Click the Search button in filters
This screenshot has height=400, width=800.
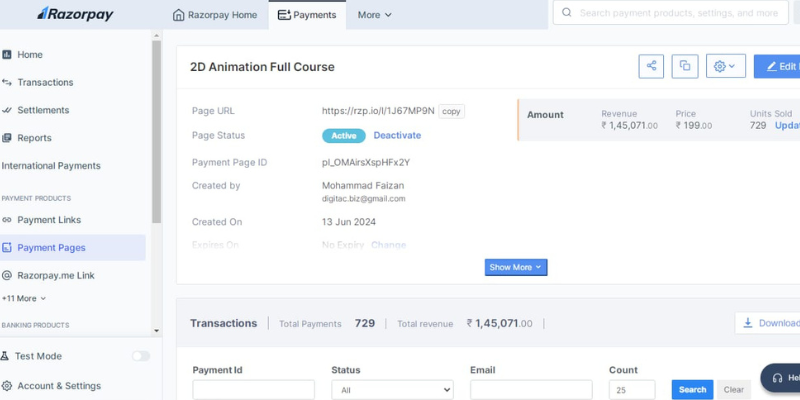click(692, 390)
